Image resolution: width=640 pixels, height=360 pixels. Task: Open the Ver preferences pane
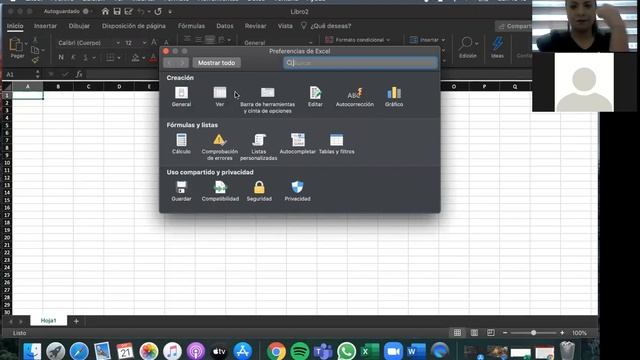[220, 97]
